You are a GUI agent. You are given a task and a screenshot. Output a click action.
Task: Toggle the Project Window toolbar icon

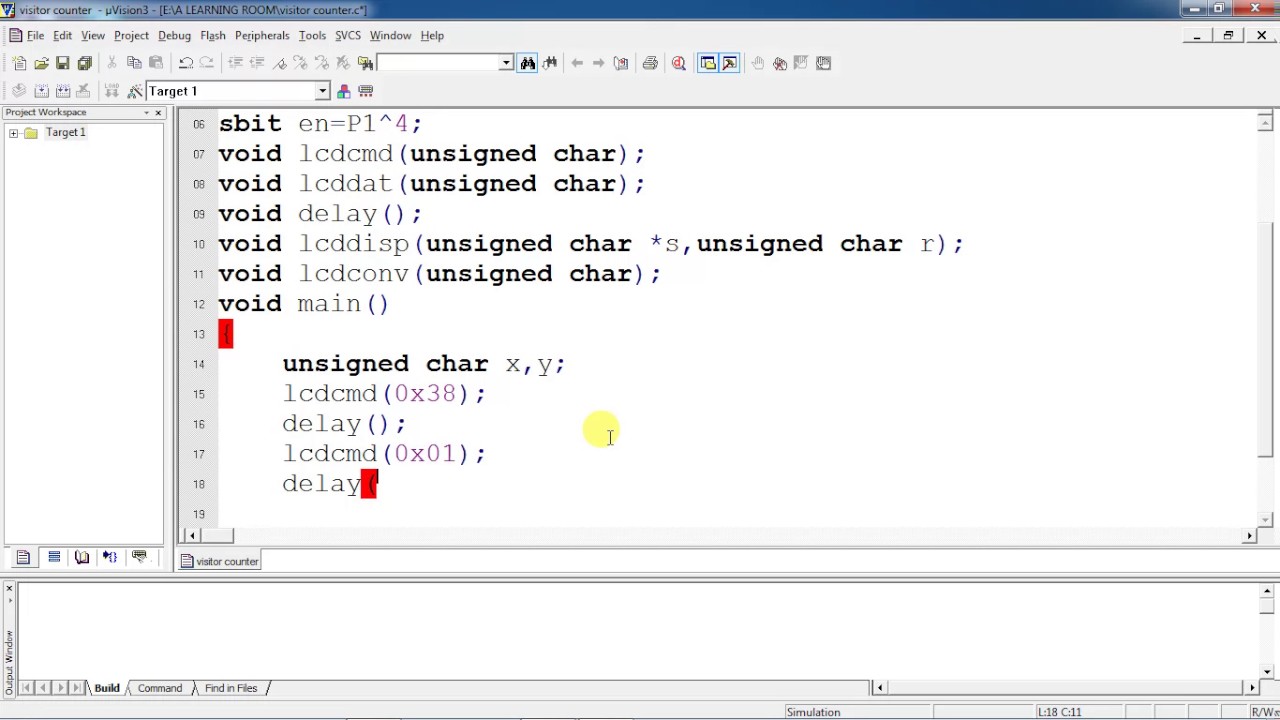[708, 63]
